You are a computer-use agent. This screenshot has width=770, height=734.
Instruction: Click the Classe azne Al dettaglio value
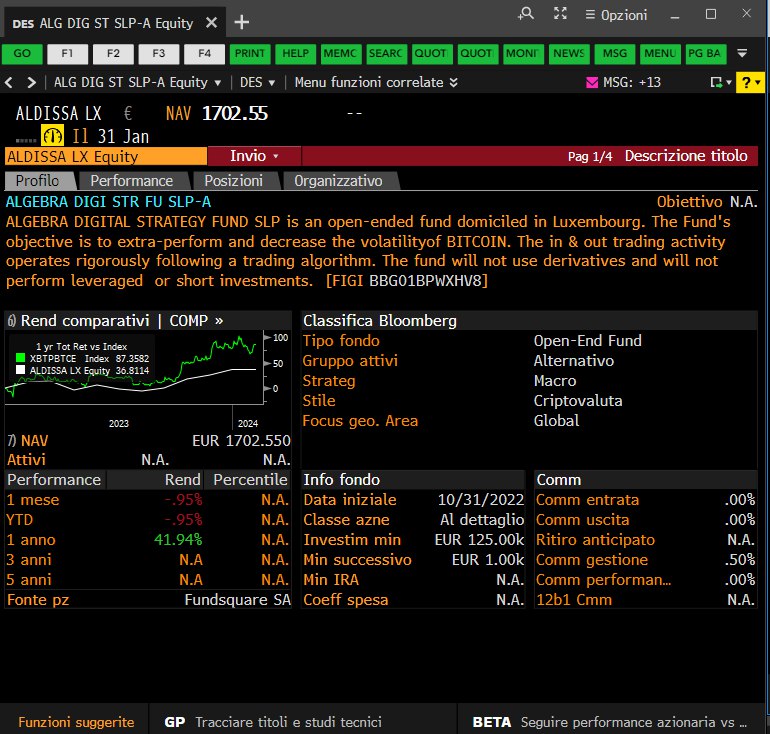click(482, 519)
